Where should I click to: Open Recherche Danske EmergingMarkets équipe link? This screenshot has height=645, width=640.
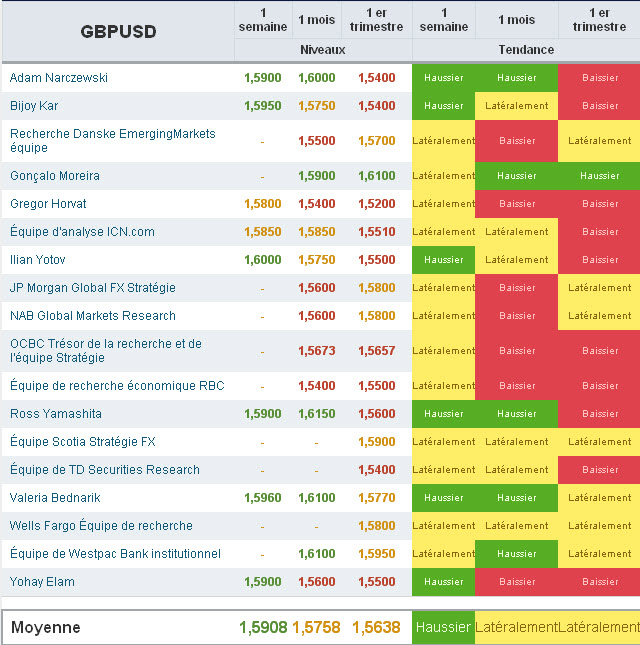[112, 141]
